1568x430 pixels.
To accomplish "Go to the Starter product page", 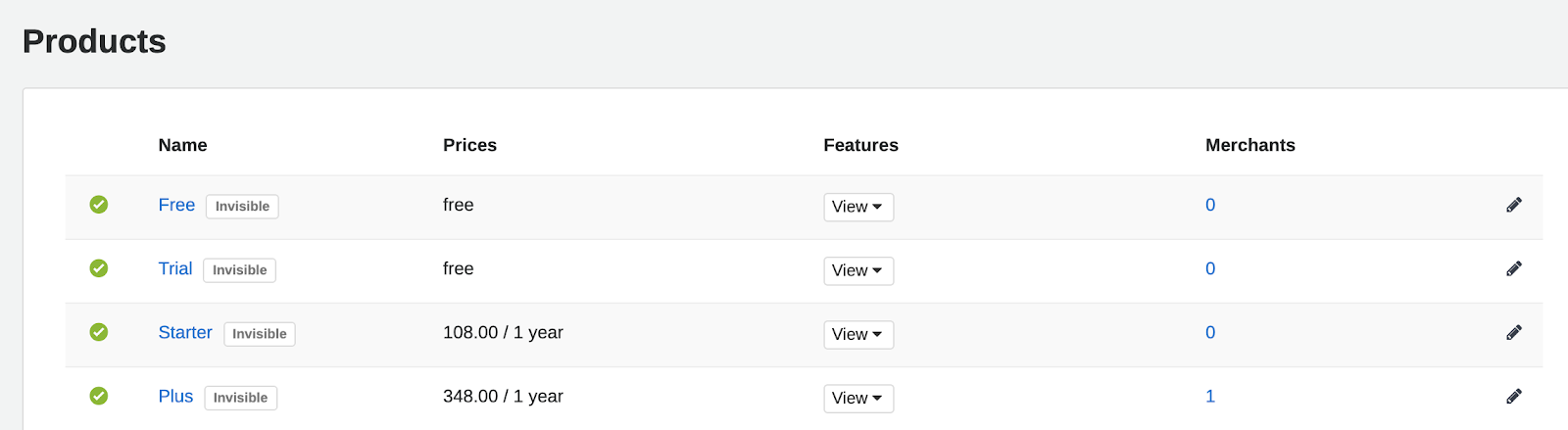I will 185,332.
